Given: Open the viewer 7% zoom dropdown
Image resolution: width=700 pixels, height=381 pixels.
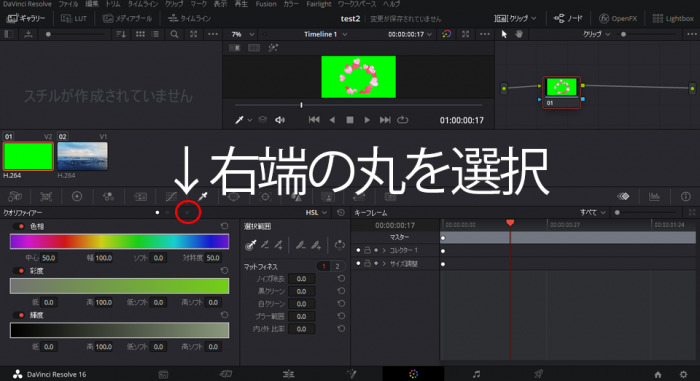Looking at the screenshot, I should point(243,34).
